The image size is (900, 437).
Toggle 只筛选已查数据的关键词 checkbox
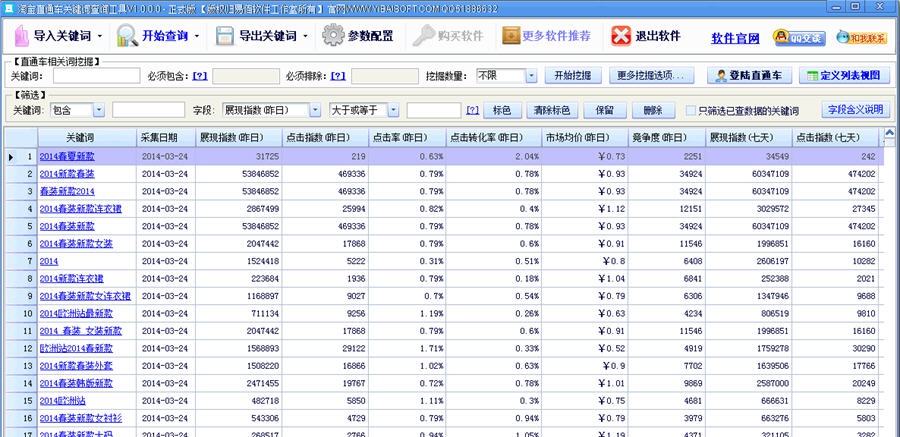pyautogui.click(x=691, y=110)
